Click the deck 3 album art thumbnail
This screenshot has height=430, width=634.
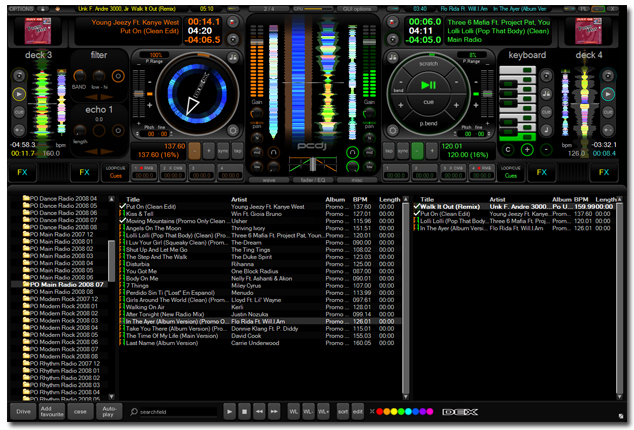click(x=38, y=30)
